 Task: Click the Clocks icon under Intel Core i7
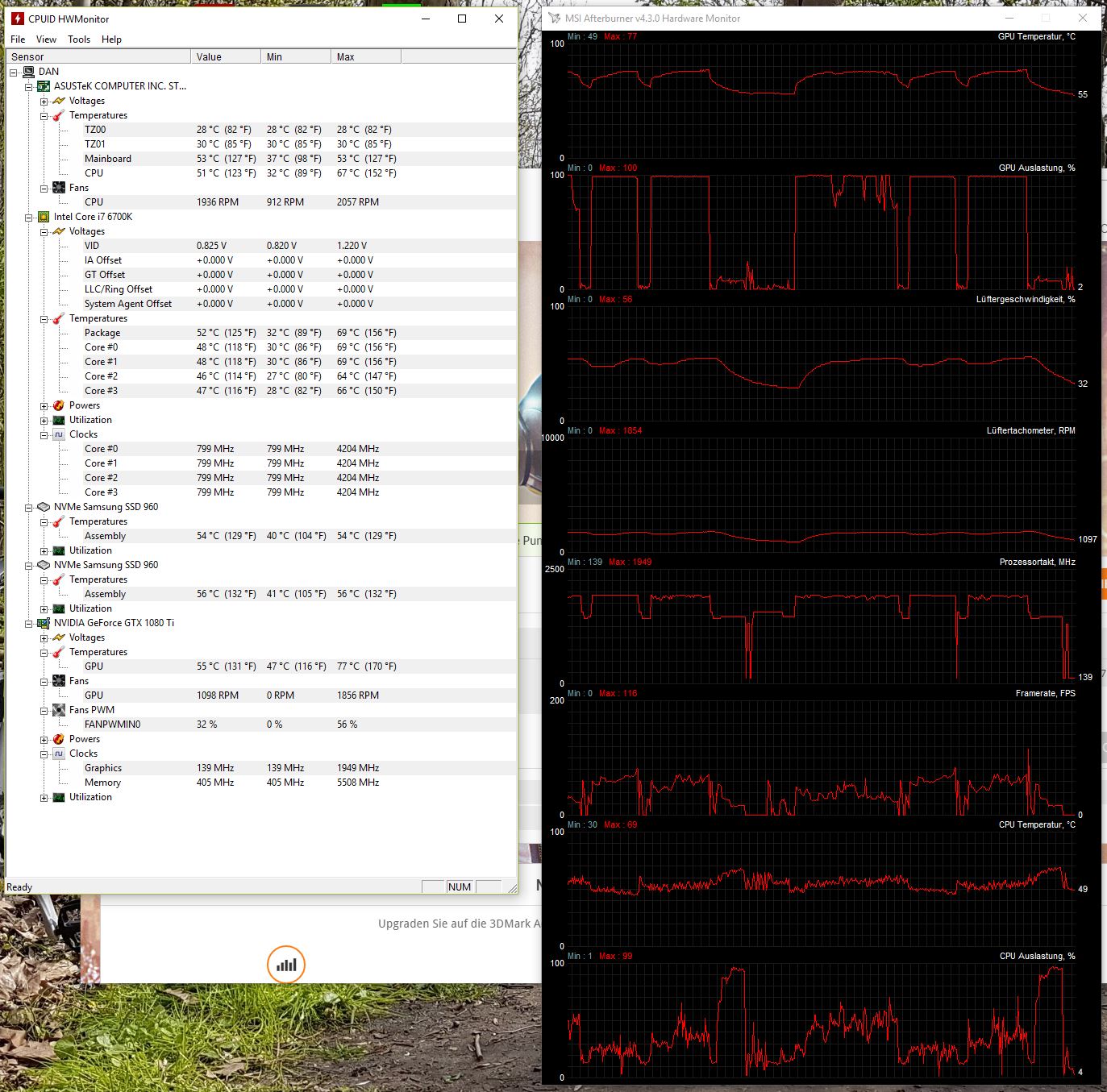(x=59, y=434)
